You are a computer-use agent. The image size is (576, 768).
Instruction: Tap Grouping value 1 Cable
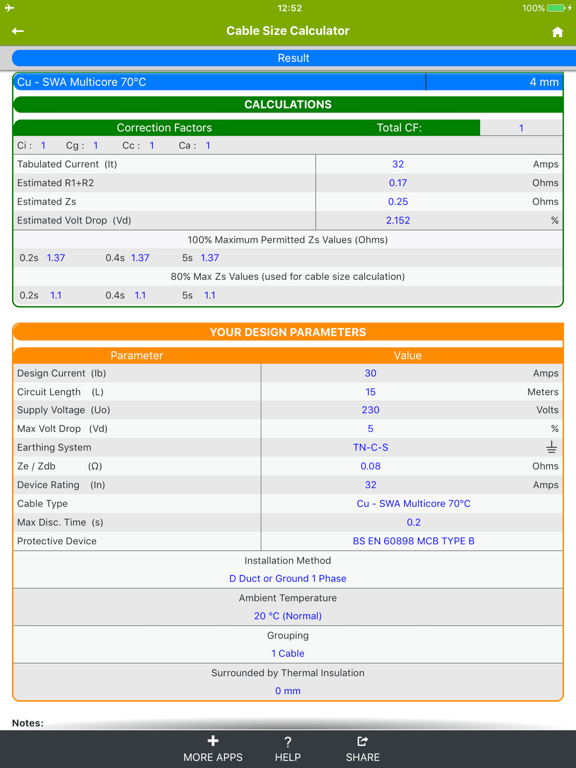pos(288,653)
